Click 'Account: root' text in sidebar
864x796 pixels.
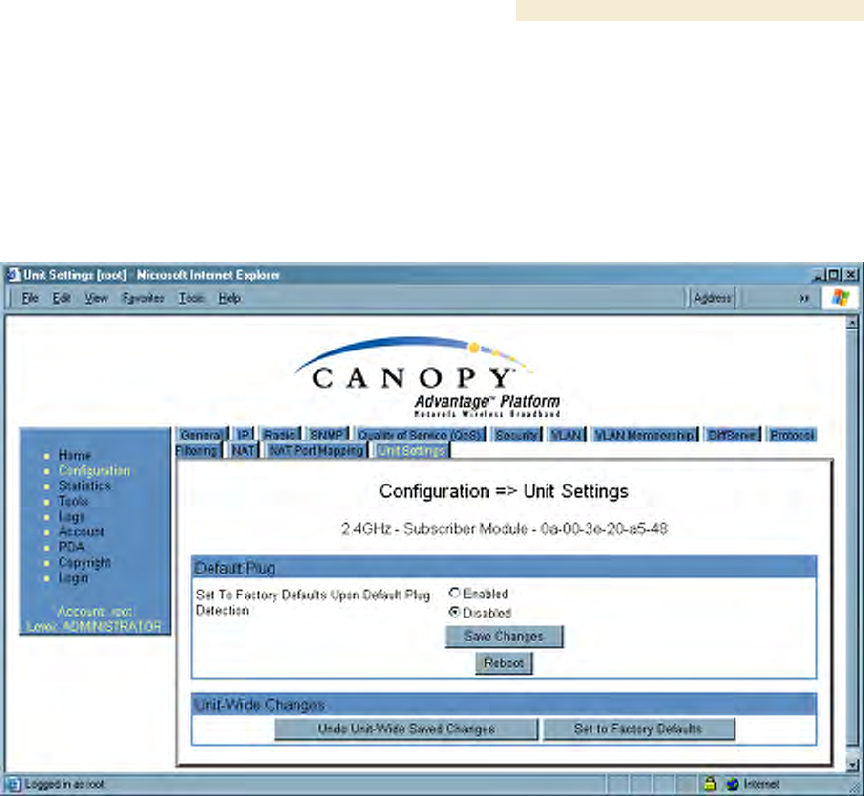point(95,611)
